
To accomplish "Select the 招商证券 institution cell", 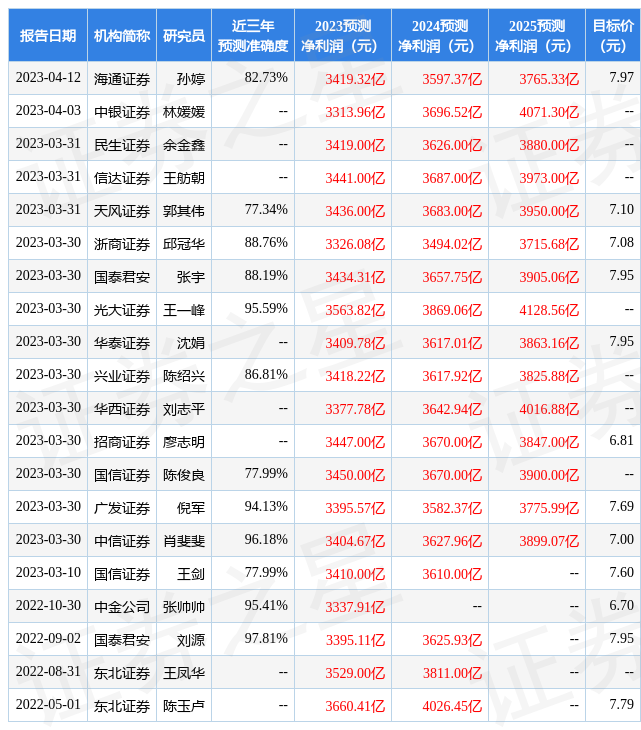I will (122, 442).
